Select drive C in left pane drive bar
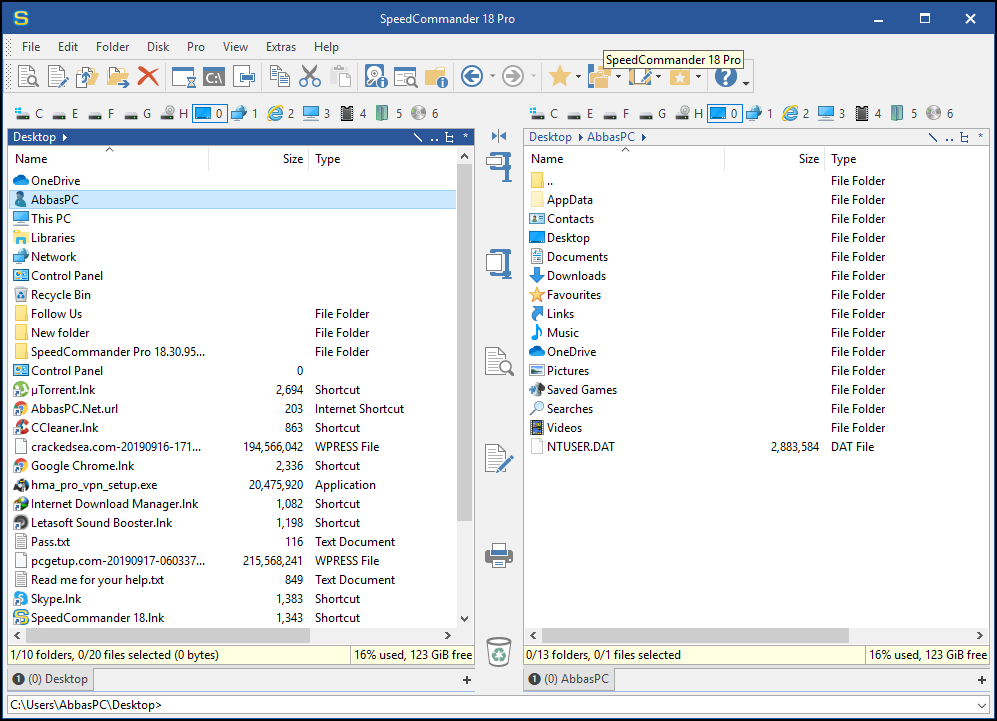This screenshot has width=997, height=721. (29, 113)
